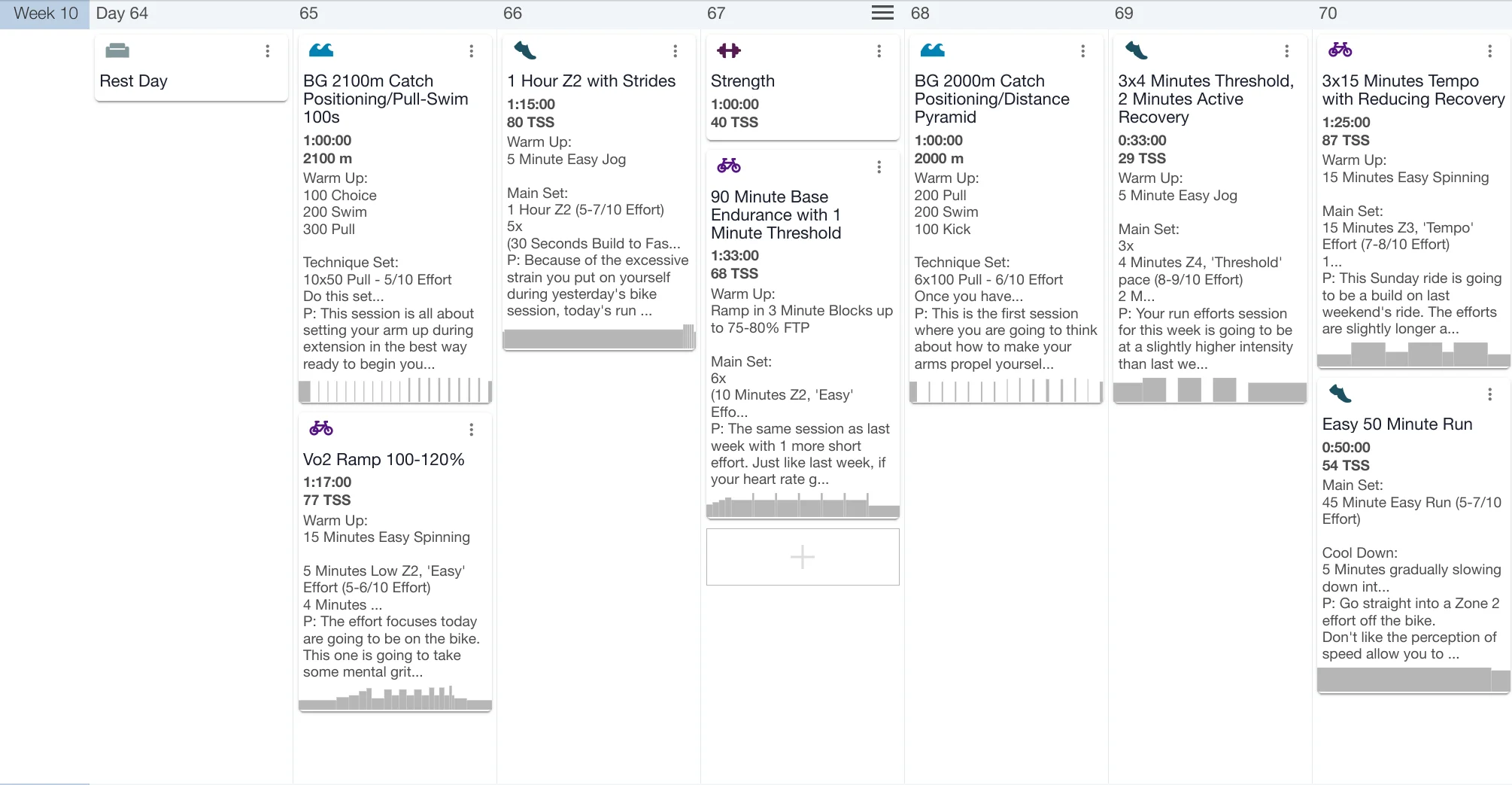The height and width of the screenshot is (785, 1512).
Task: Click swim icon on BG 2000m workout
Action: [932, 50]
